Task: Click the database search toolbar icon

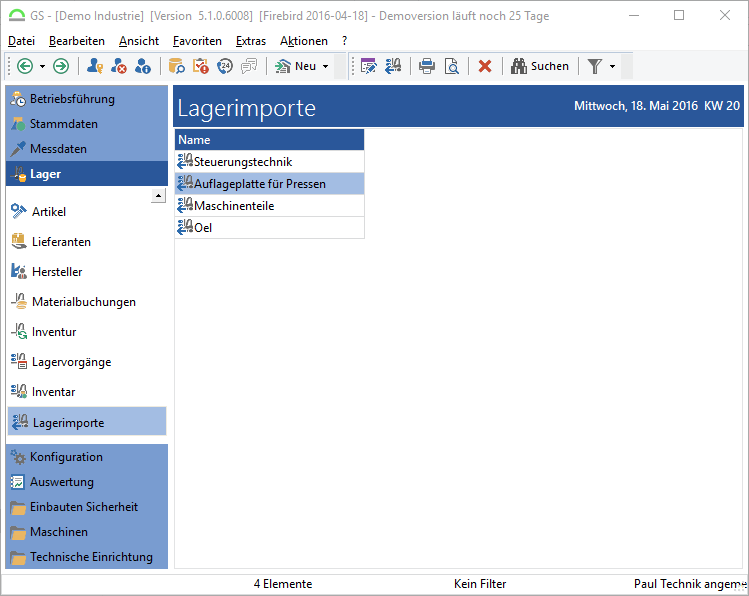Action: coord(177,66)
